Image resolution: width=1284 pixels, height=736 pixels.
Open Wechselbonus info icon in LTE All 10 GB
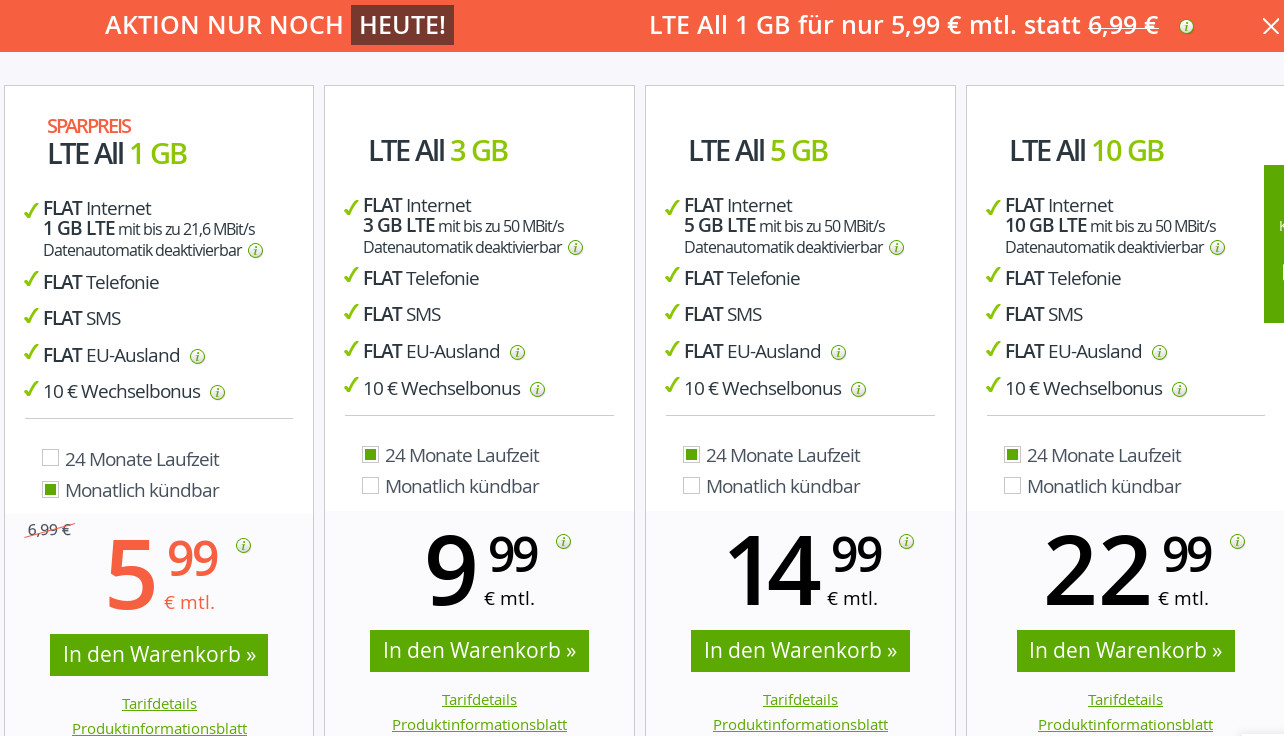1179,389
